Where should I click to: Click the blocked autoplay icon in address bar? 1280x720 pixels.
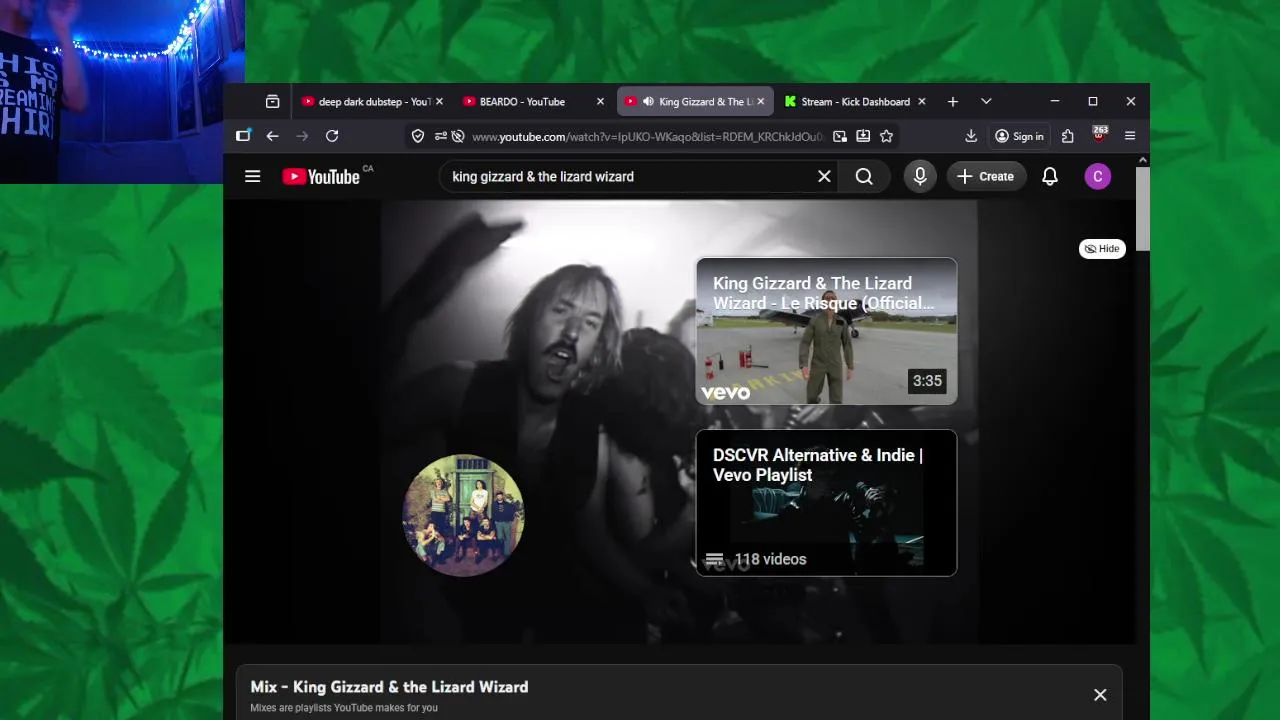coord(458,136)
